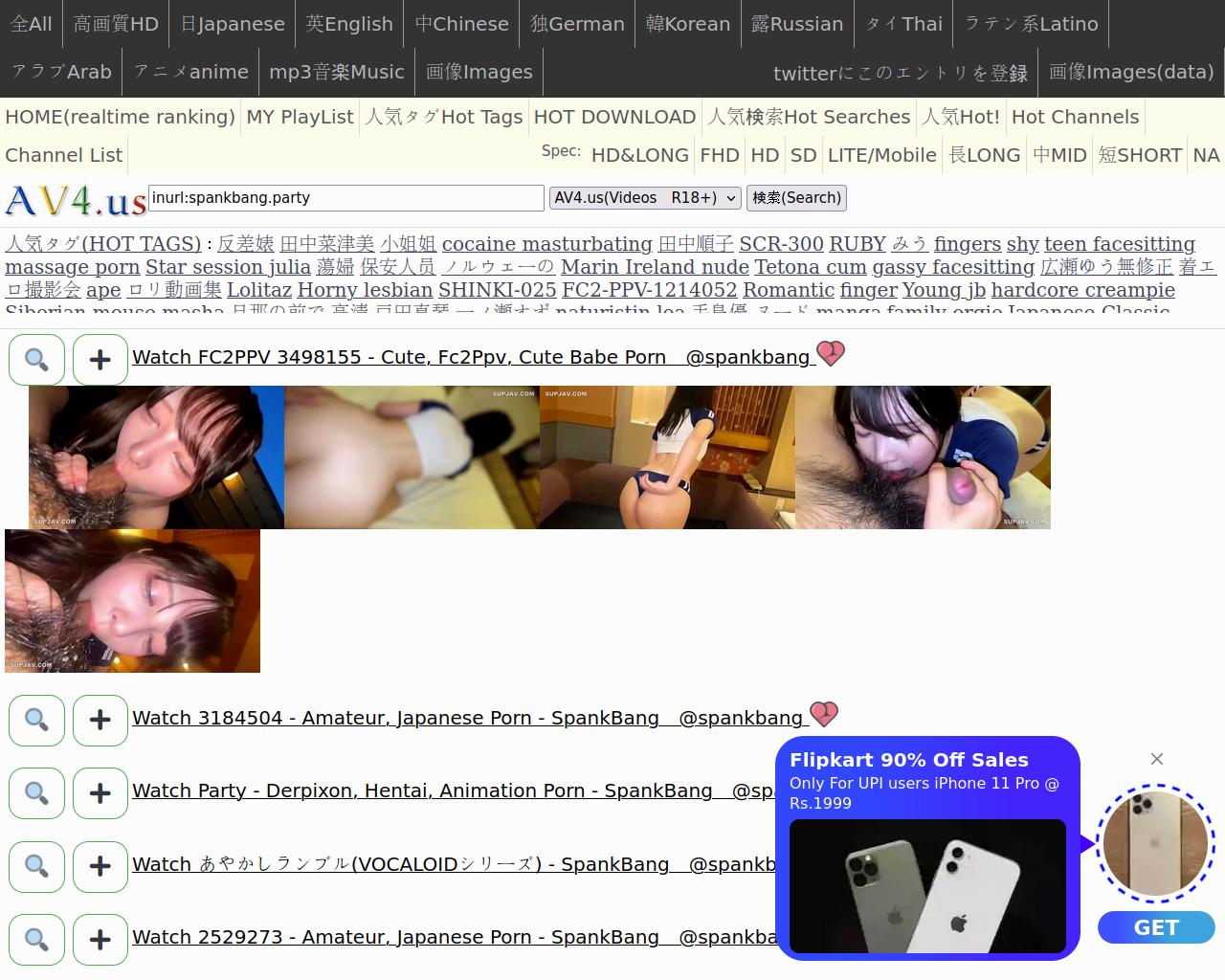
Task: Switch to the 独German tab
Action: coord(577,24)
